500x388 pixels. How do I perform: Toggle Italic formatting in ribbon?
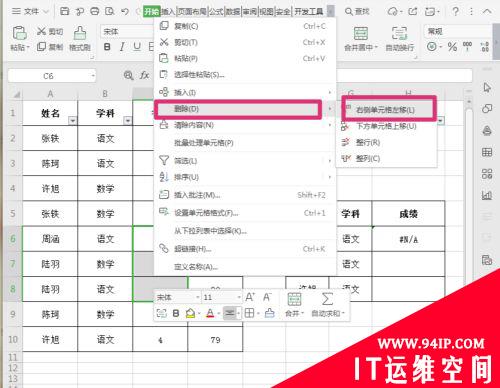[x=122, y=47]
